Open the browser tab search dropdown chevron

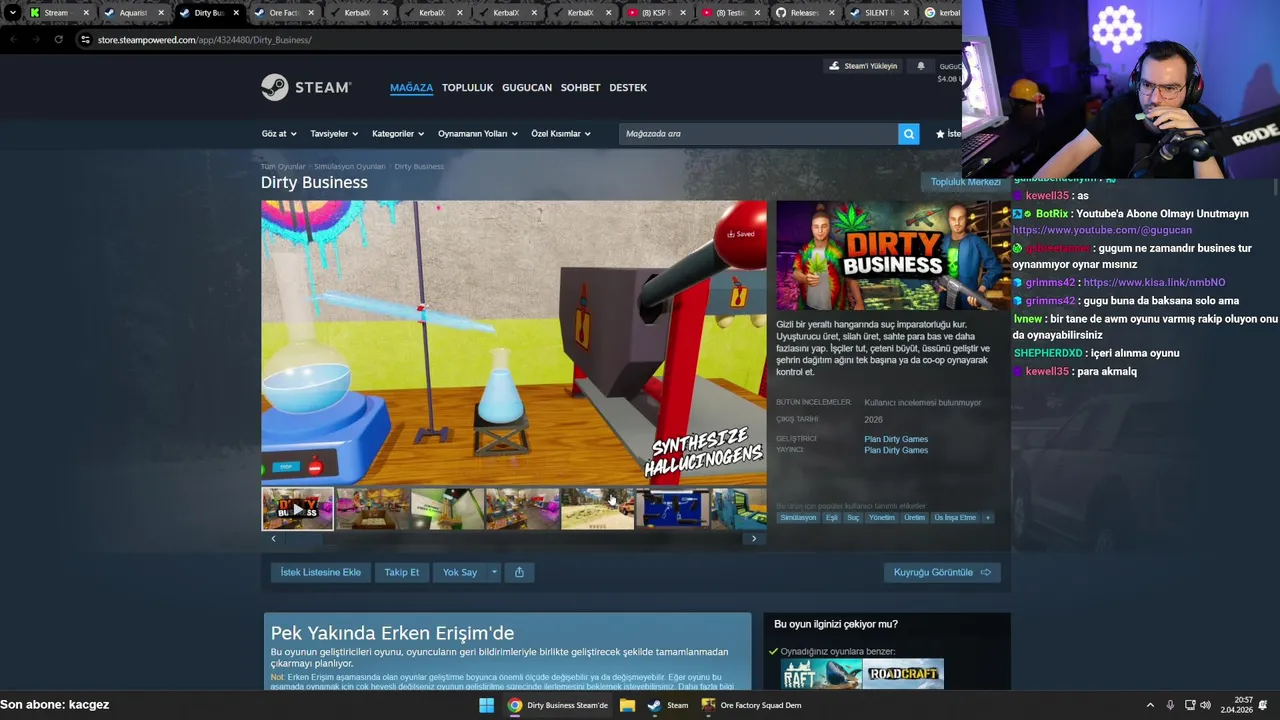pos(13,13)
